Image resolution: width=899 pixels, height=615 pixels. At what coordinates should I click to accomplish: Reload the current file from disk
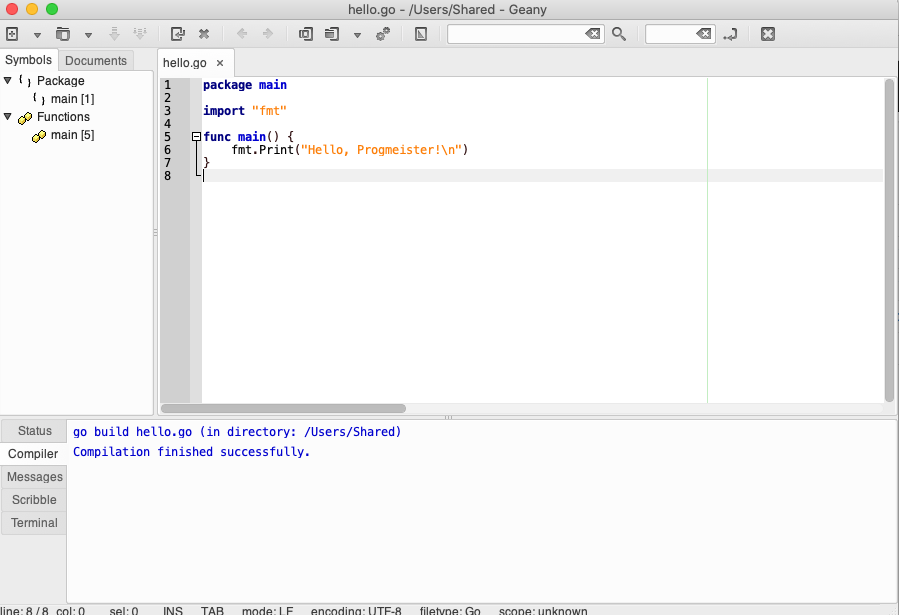coord(178,34)
